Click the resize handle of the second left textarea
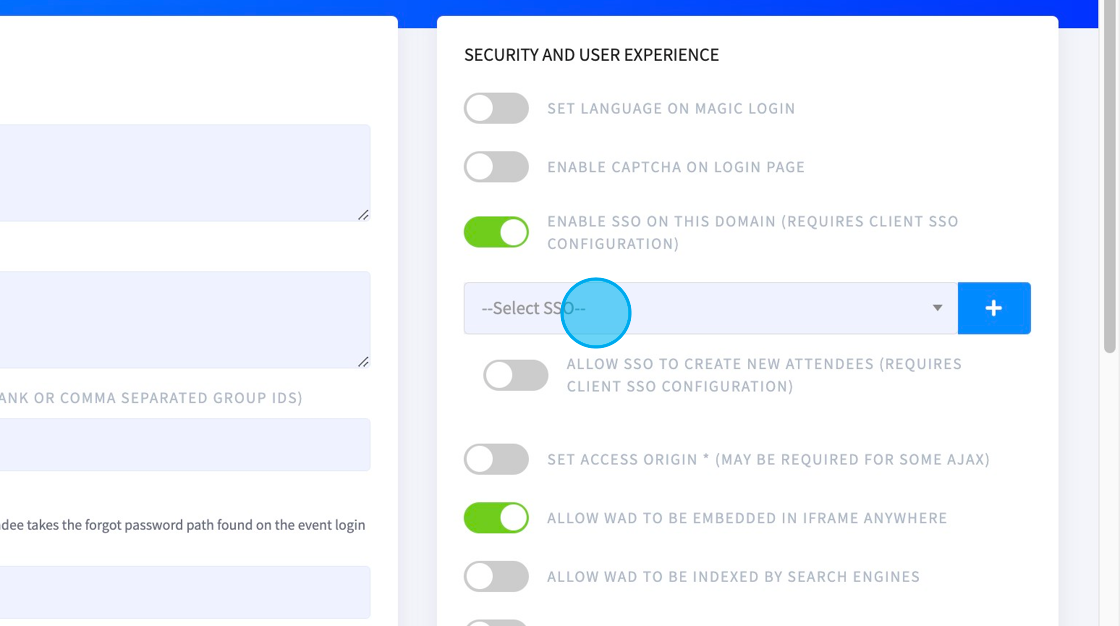The height and width of the screenshot is (626, 1120). [364, 362]
